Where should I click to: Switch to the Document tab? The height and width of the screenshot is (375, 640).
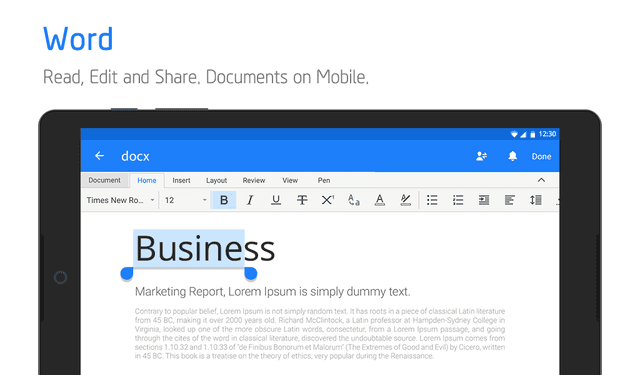pyautogui.click(x=104, y=180)
